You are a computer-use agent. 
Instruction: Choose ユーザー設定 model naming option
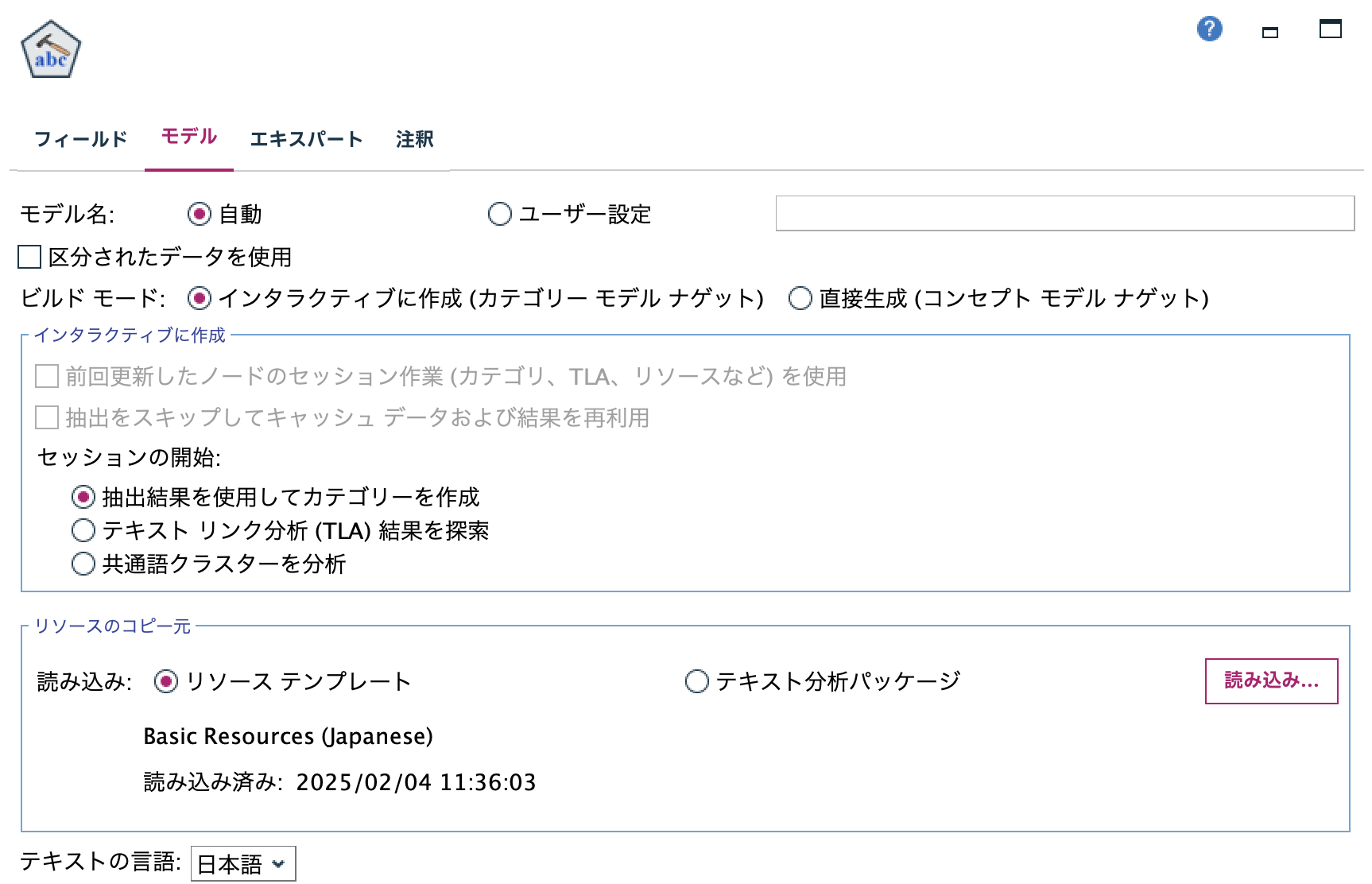(499, 213)
